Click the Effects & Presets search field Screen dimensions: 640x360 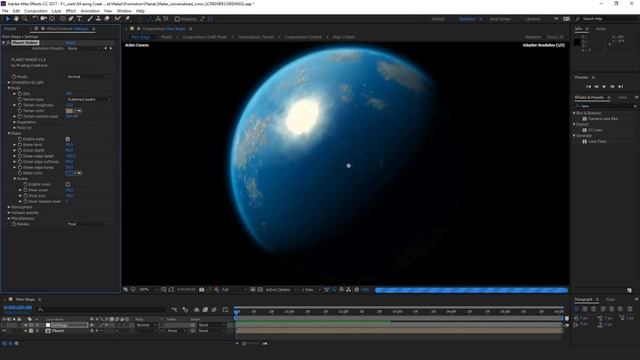pyautogui.click(x=606, y=106)
